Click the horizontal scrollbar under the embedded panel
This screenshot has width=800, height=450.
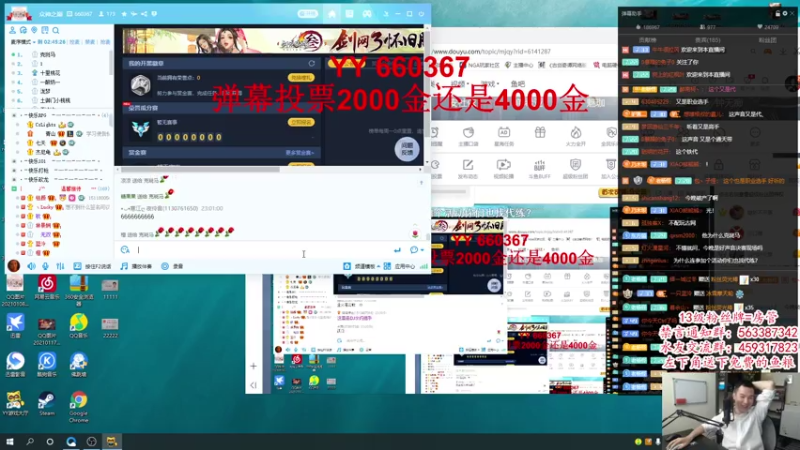tap(199, 169)
